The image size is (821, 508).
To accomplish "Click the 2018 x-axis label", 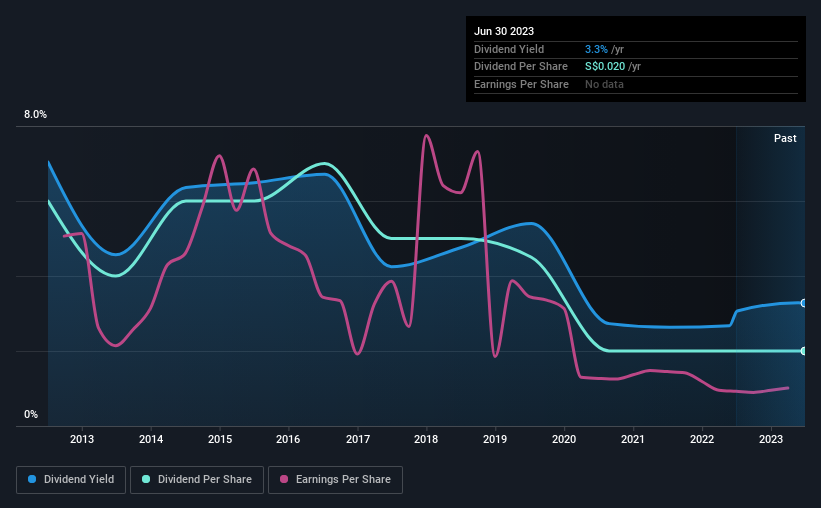I will tap(426, 439).
